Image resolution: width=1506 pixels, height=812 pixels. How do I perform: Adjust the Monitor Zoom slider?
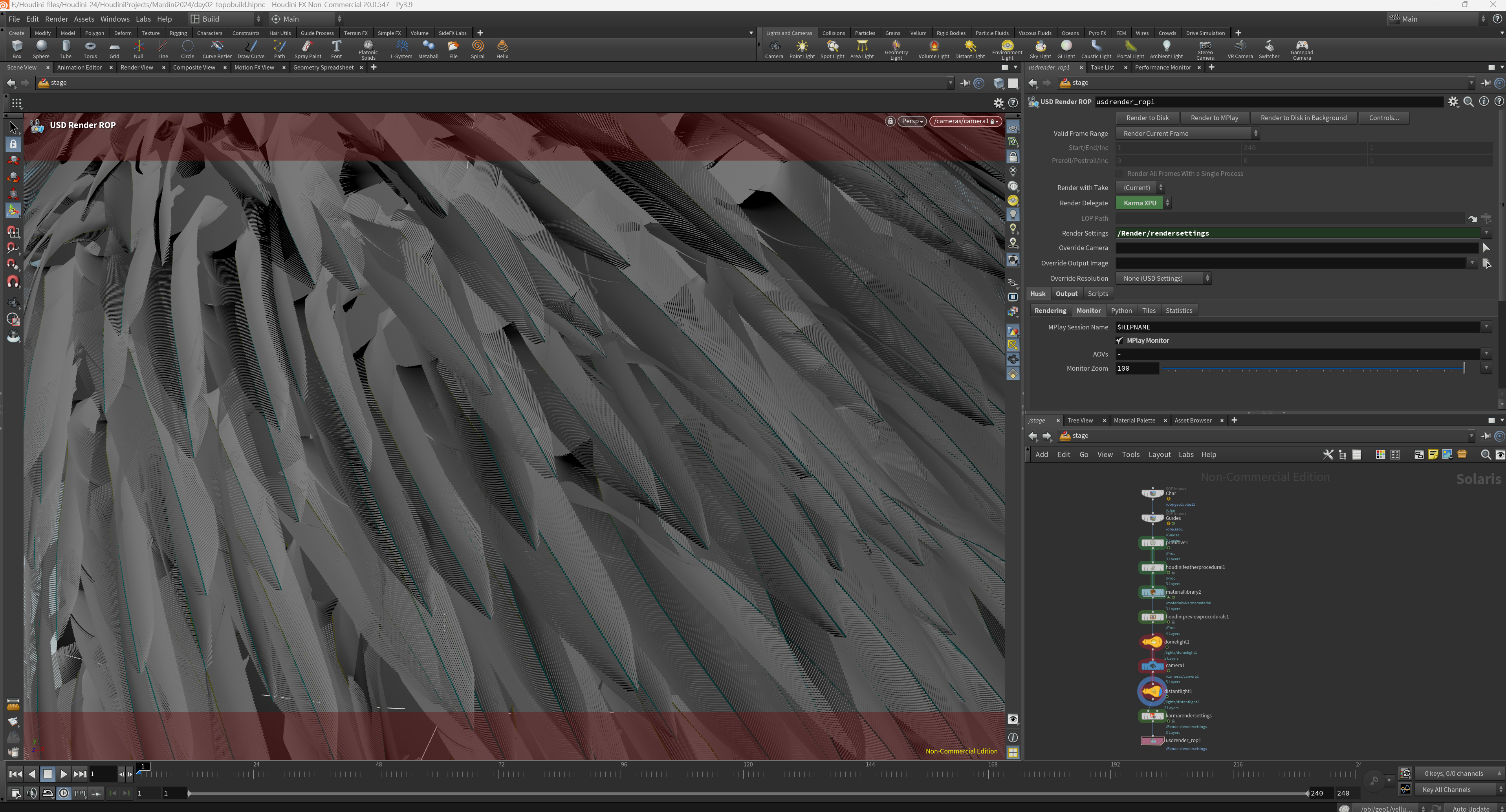(1312, 368)
